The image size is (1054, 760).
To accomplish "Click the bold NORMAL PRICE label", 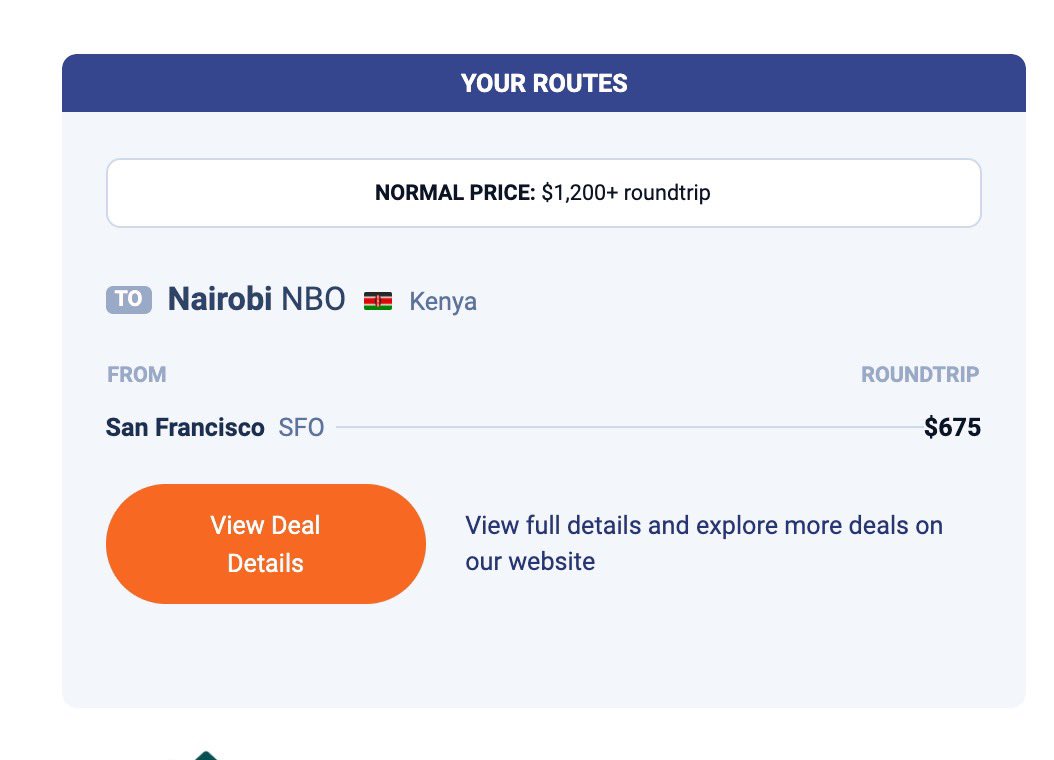I will click(455, 193).
